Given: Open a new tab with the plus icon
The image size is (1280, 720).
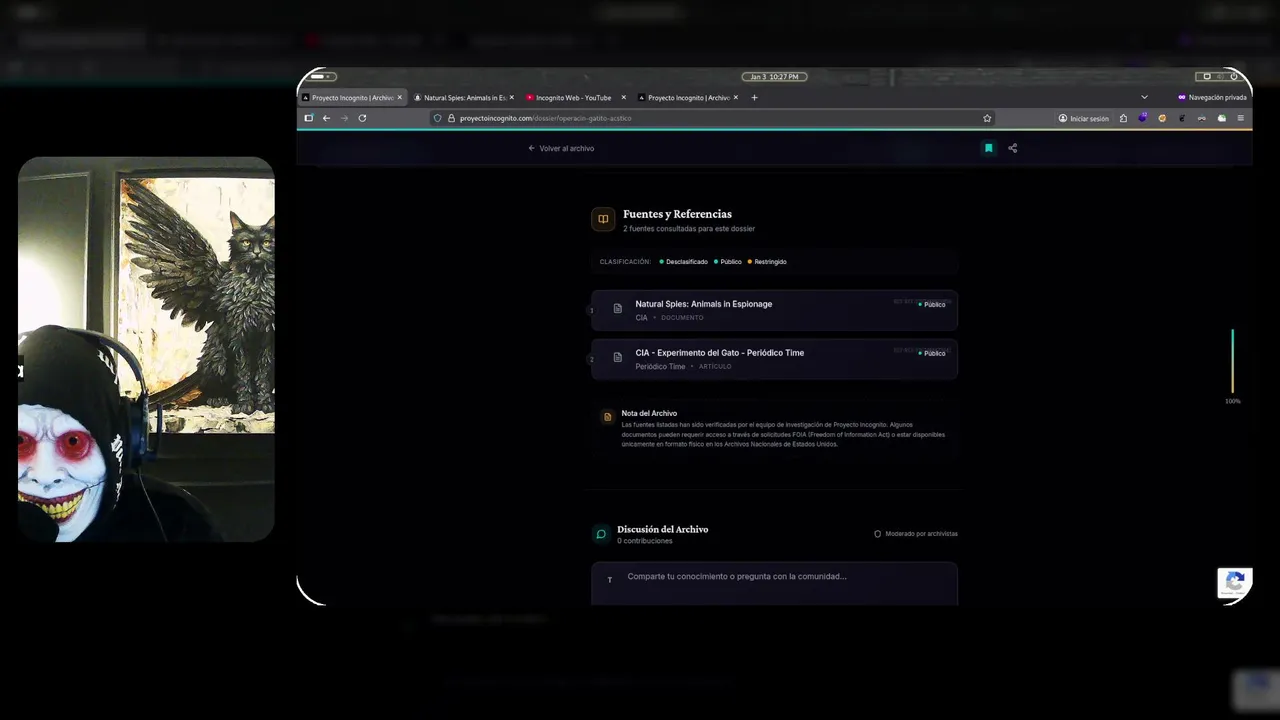Looking at the screenshot, I should (x=754, y=98).
